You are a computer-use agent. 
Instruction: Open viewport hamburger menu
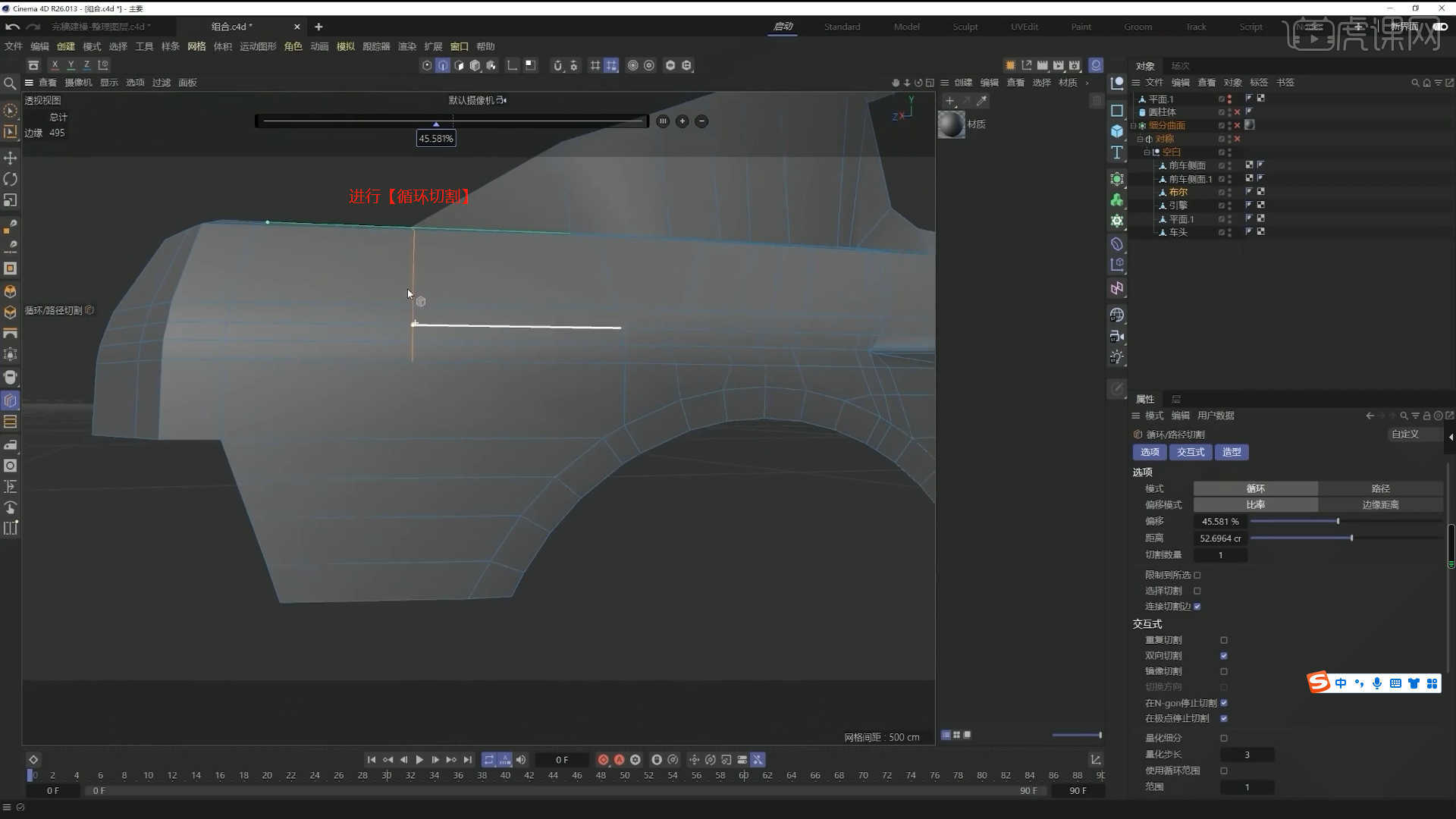[x=29, y=83]
